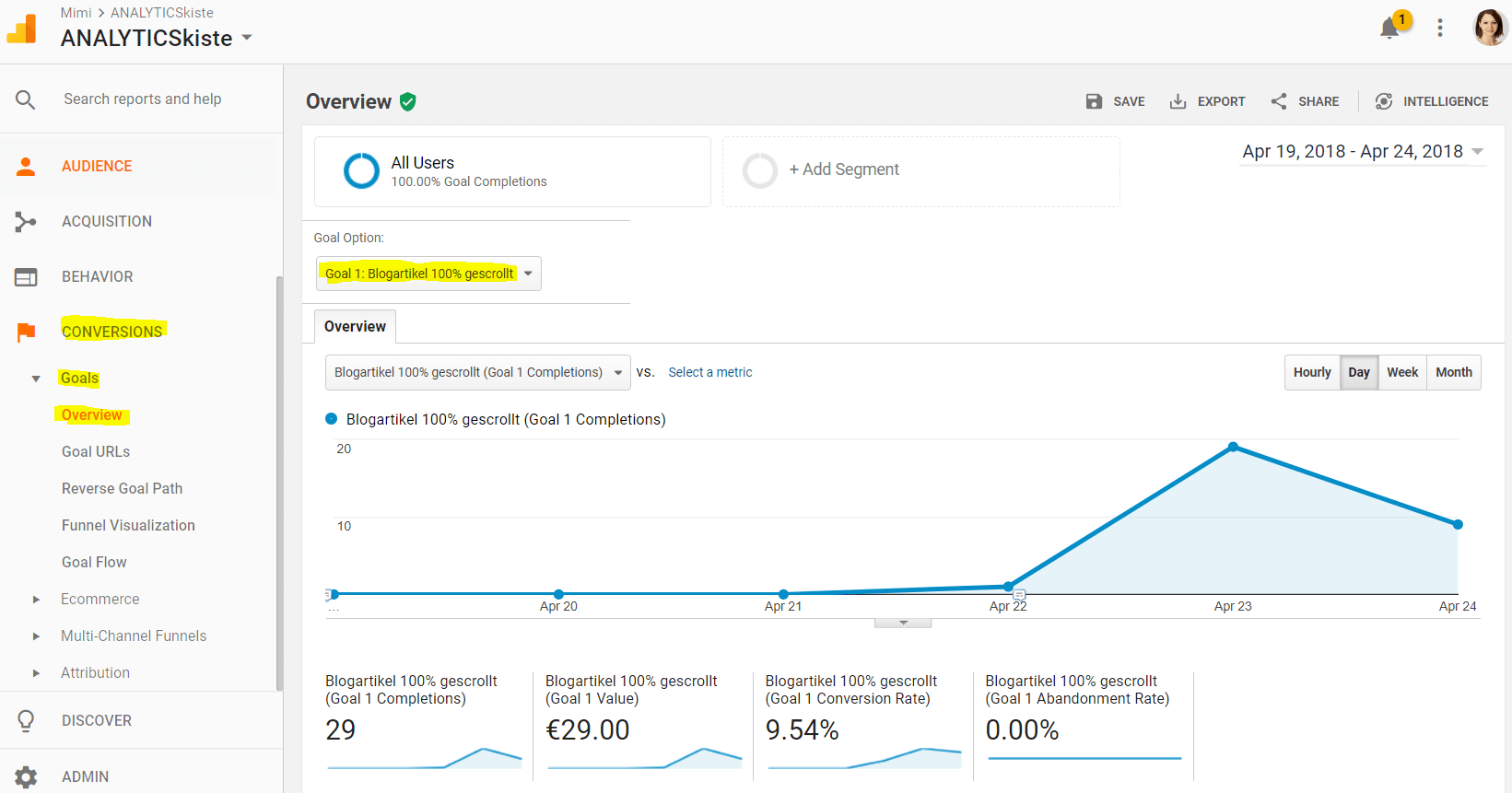The image size is (1512, 793).
Task: Click Add Segment button
Action: 843,169
